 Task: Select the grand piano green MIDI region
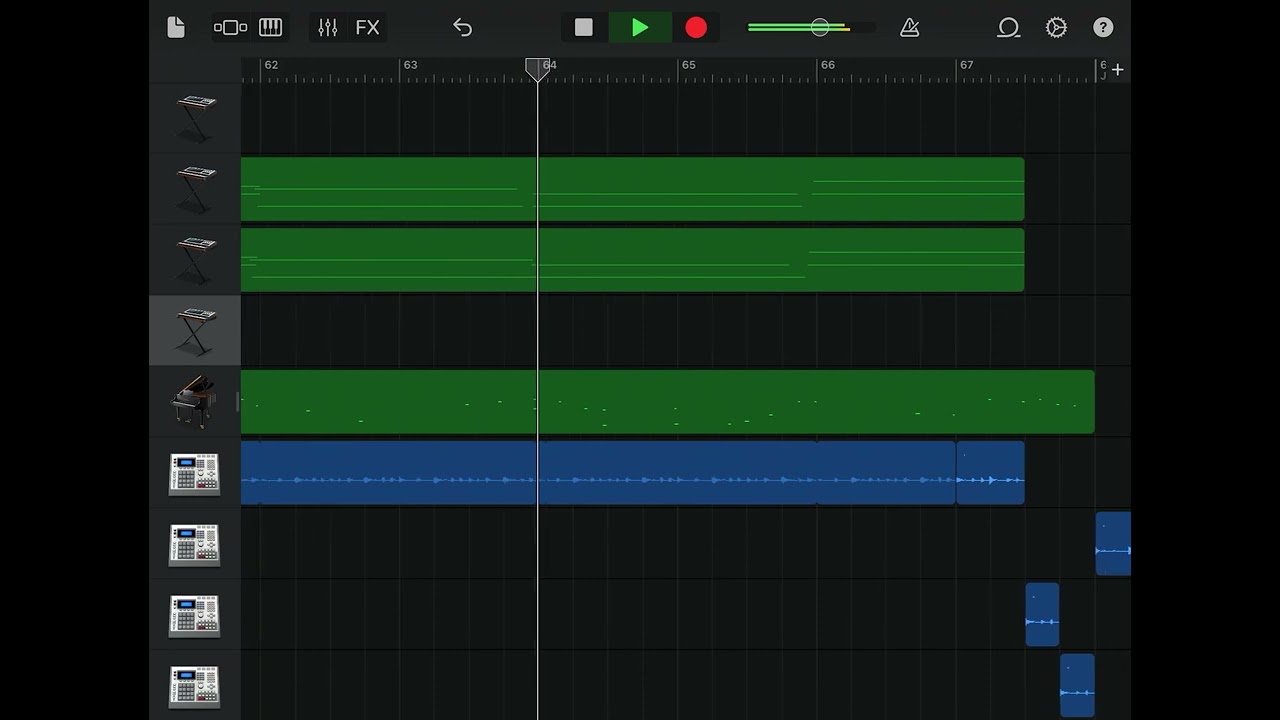667,402
